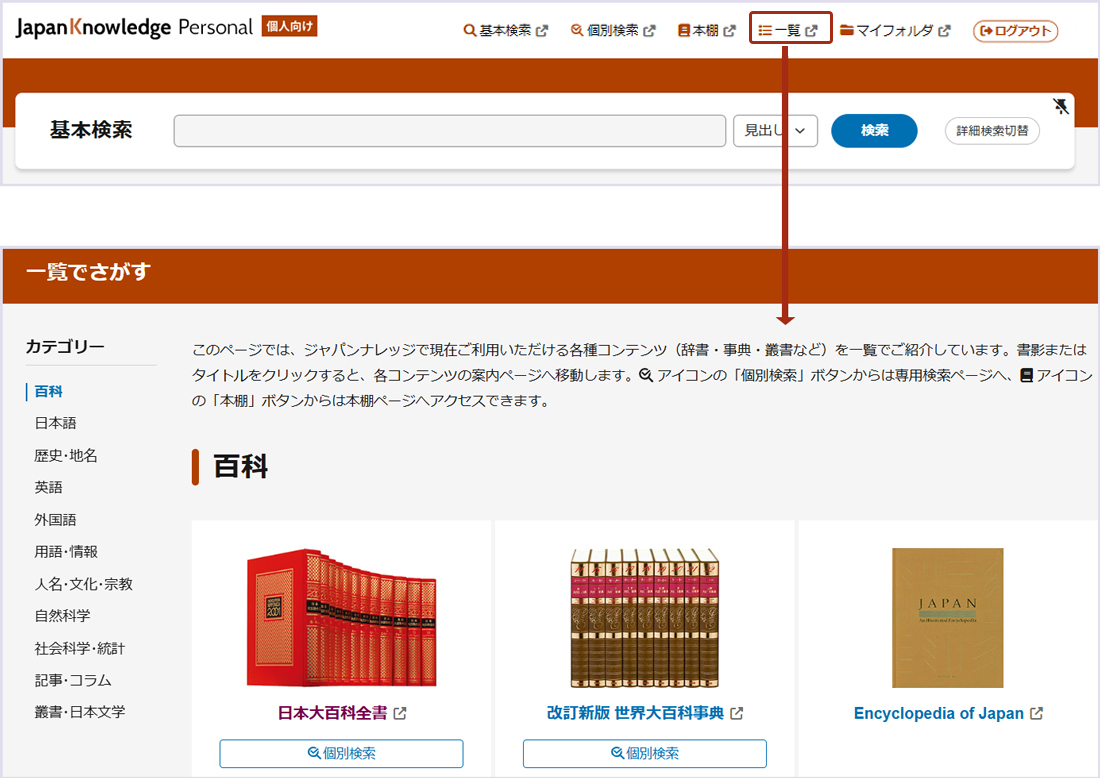Click 個別検索 button under 日本大百科全書
Image resolution: width=1100 pixels, height=778 pixels.
pos(342,753)
